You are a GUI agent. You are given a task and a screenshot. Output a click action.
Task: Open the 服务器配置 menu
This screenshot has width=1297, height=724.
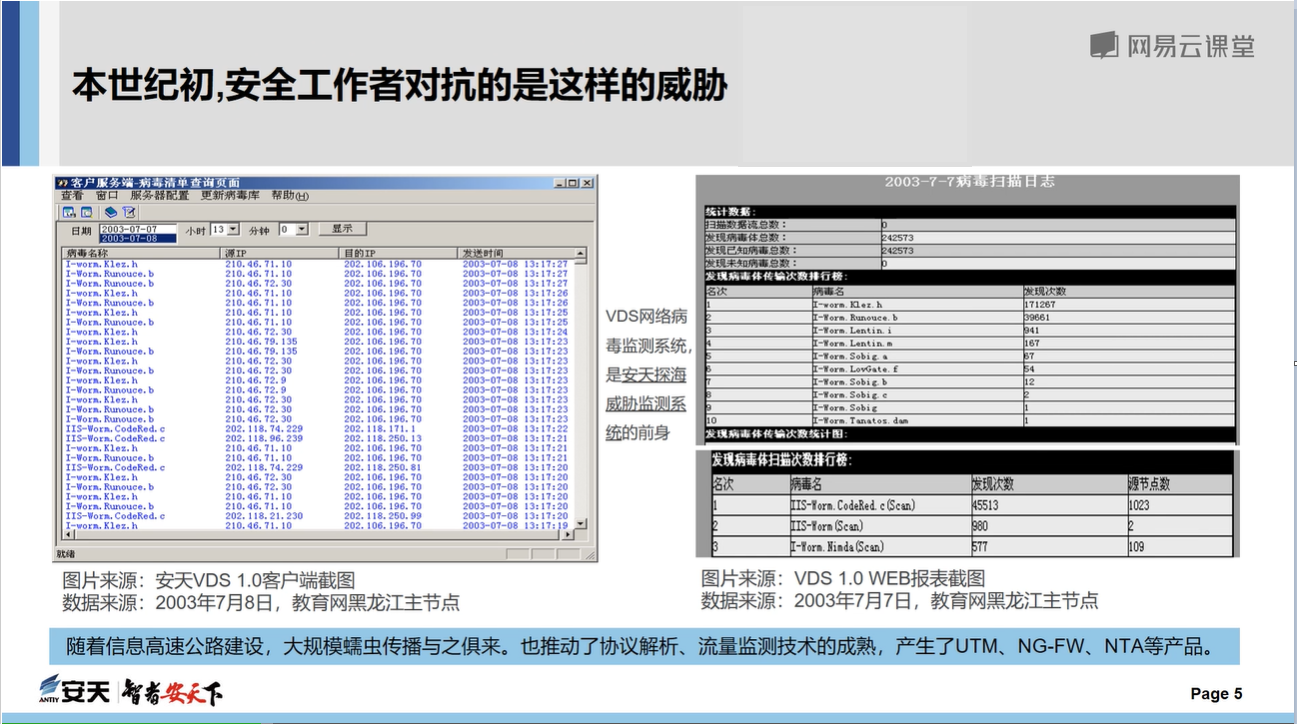(x=158, y=195)
